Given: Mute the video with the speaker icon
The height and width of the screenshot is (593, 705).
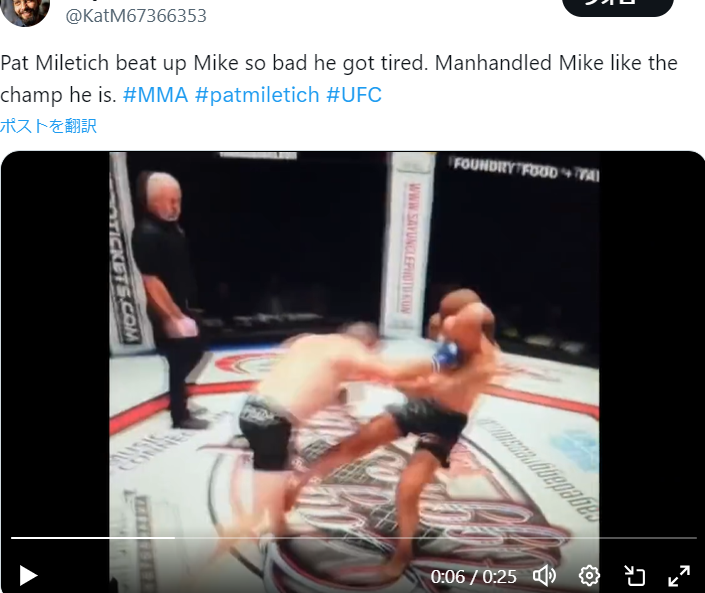Looking at the screenshot, I should click(544, 576).
